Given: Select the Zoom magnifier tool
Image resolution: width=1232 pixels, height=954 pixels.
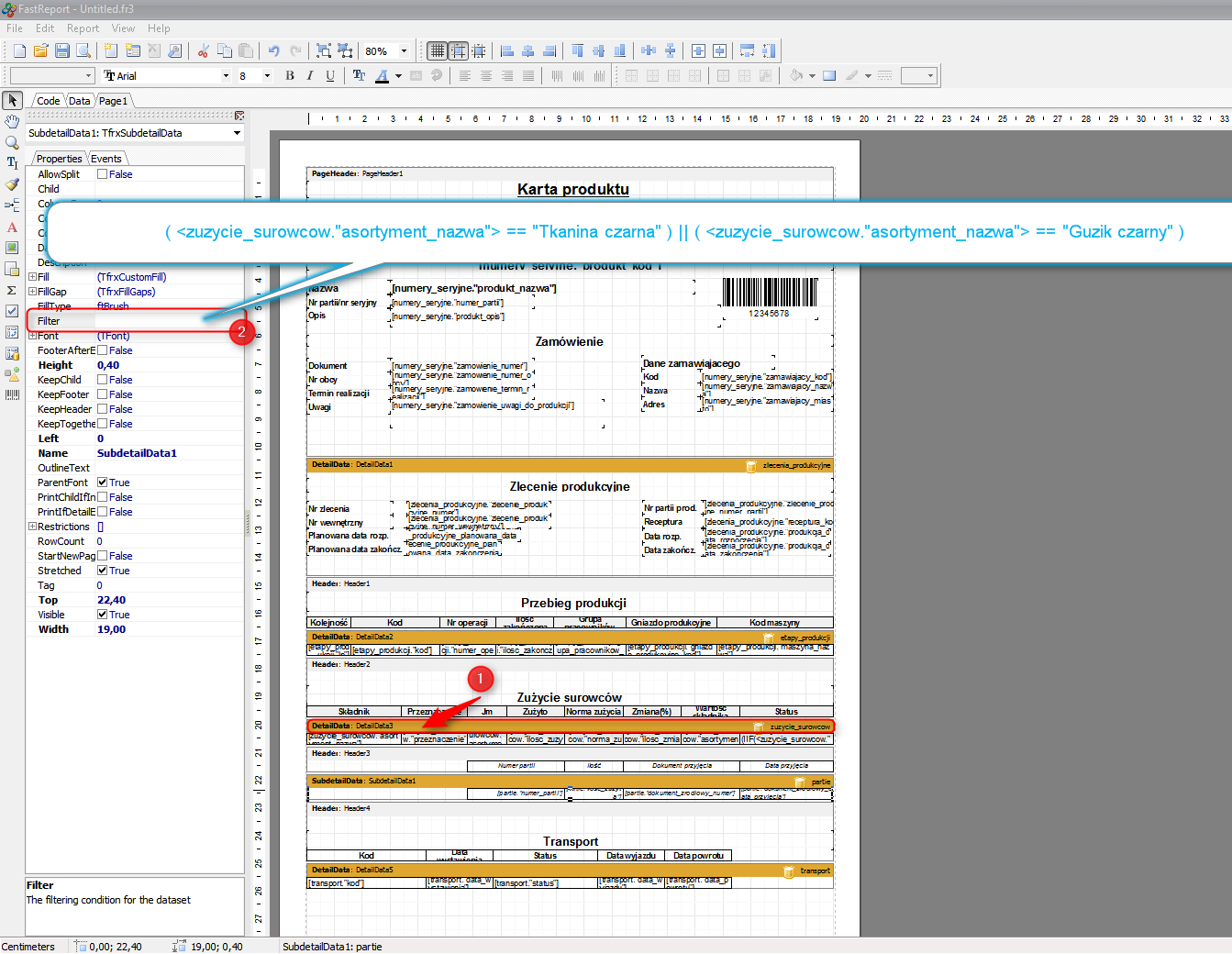Looking at the screenshot, I should [12, 142].
